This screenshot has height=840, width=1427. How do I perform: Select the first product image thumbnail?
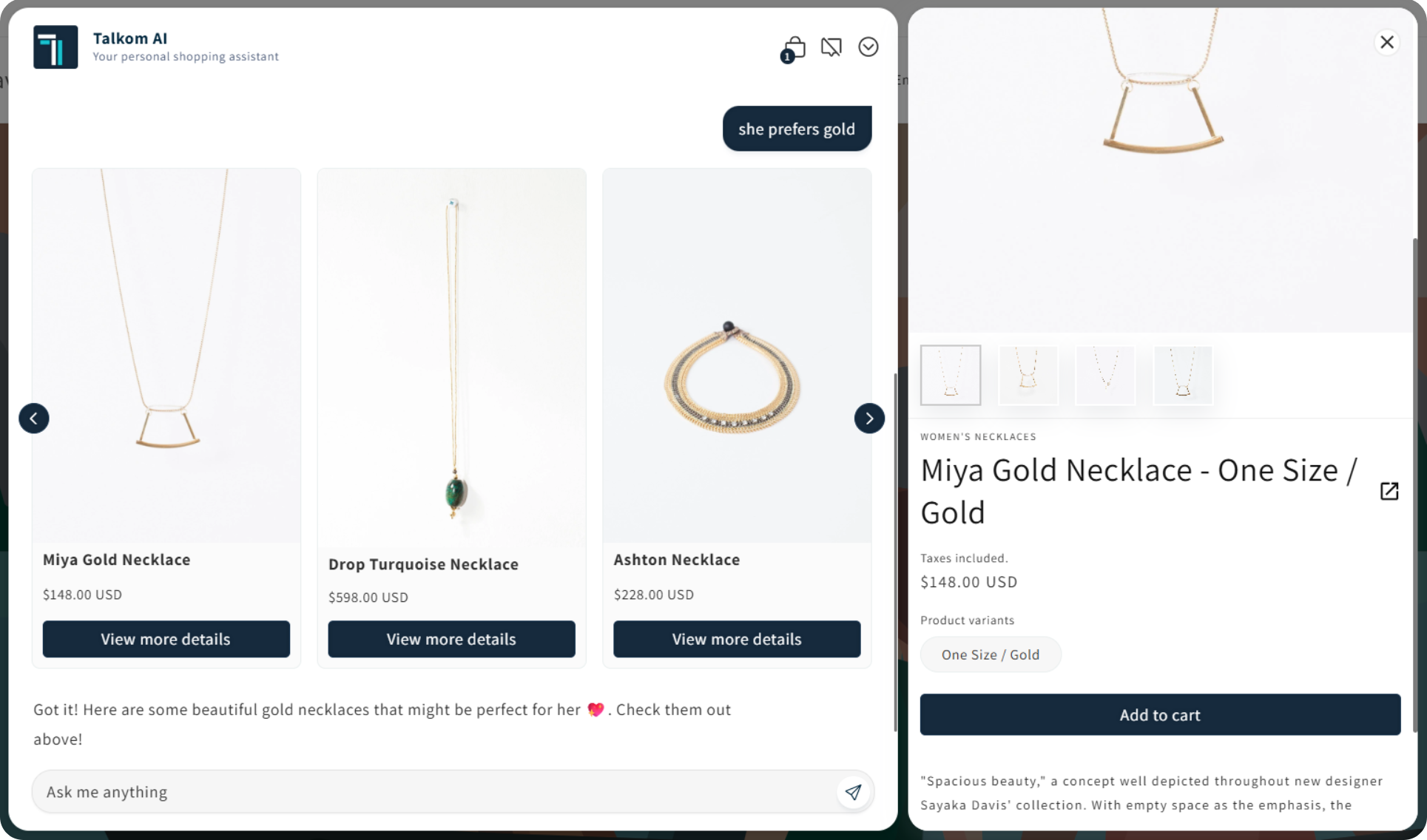coord(951,375)
